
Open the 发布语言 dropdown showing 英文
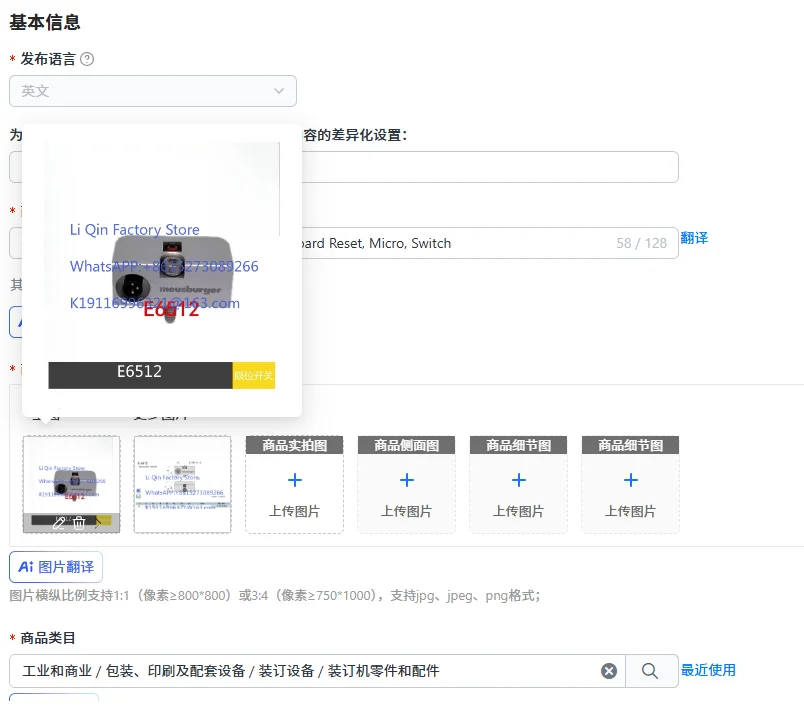153,91
